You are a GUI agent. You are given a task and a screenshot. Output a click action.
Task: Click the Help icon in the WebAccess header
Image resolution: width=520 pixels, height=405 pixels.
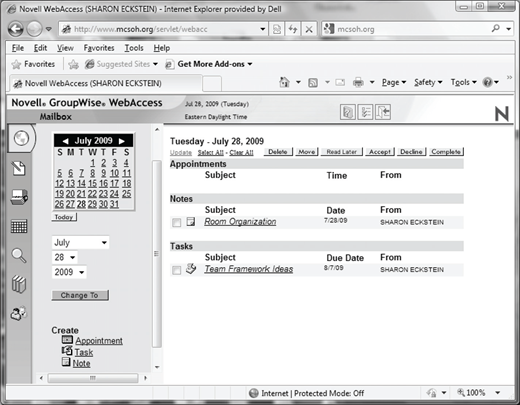click(348, 112)
